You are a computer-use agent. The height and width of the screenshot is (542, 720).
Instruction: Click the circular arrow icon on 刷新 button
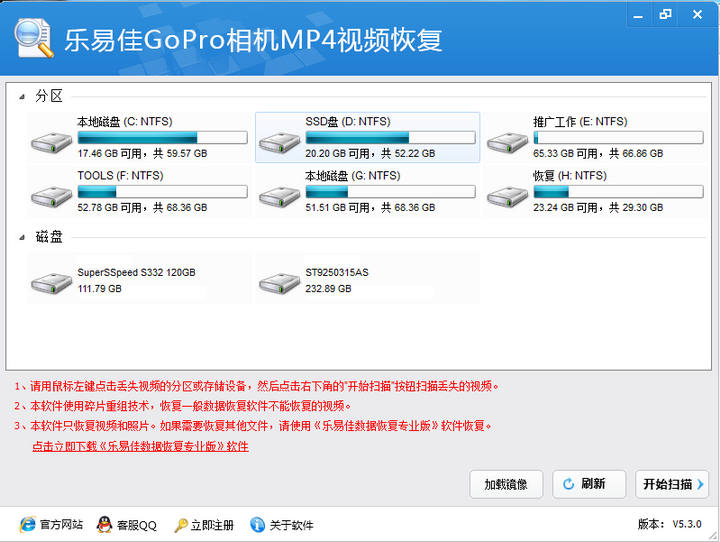[x=568, y=484]
